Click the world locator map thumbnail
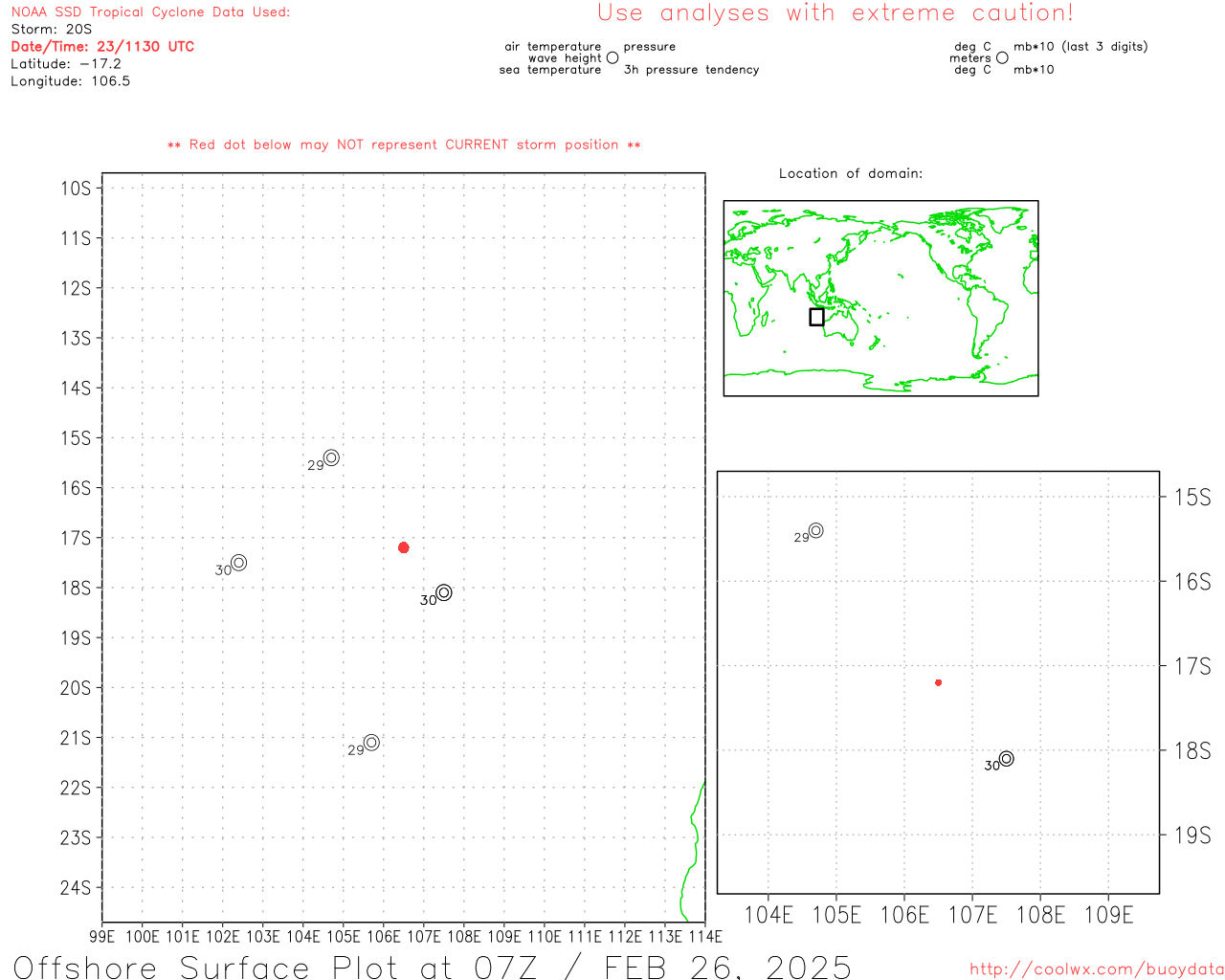Screen dimensions: 1225x980 [x=880, y=299]
